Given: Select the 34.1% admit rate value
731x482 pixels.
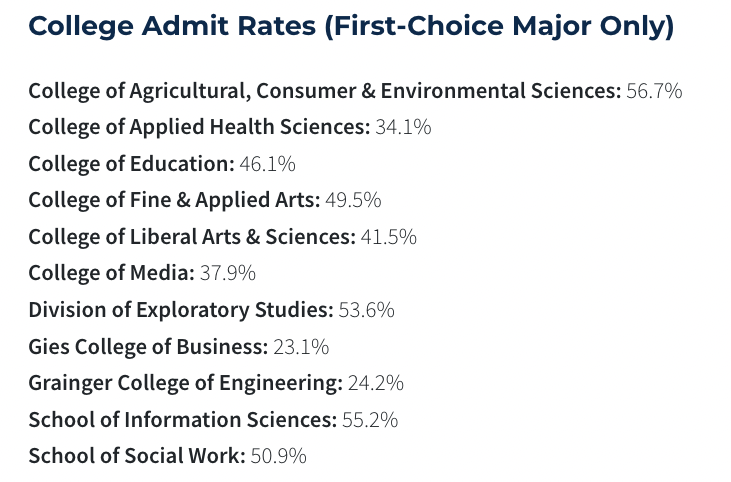Looking at the screenshot, I should point(403,127).
